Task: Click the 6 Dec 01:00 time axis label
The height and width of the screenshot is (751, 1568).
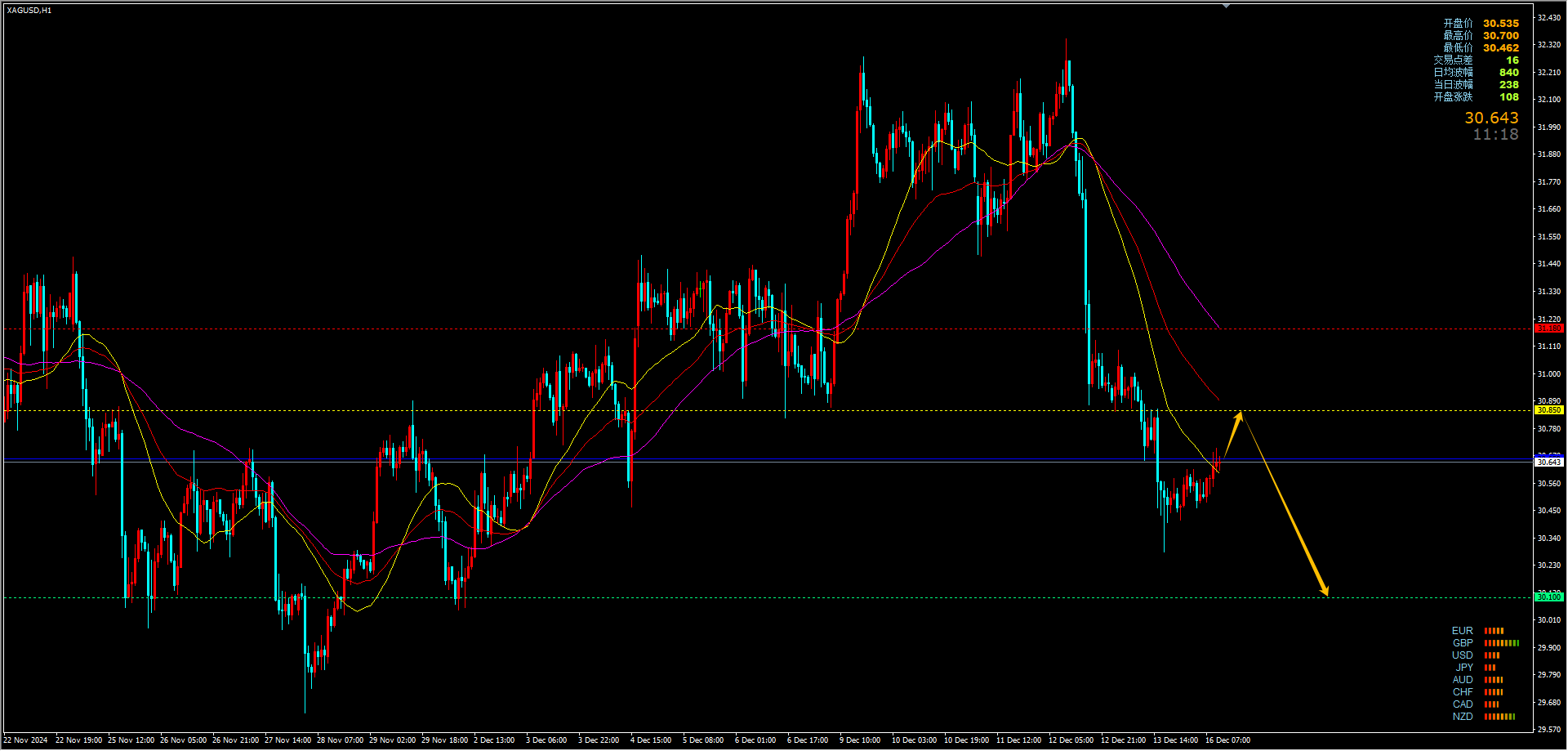Action: coord(755,740)
